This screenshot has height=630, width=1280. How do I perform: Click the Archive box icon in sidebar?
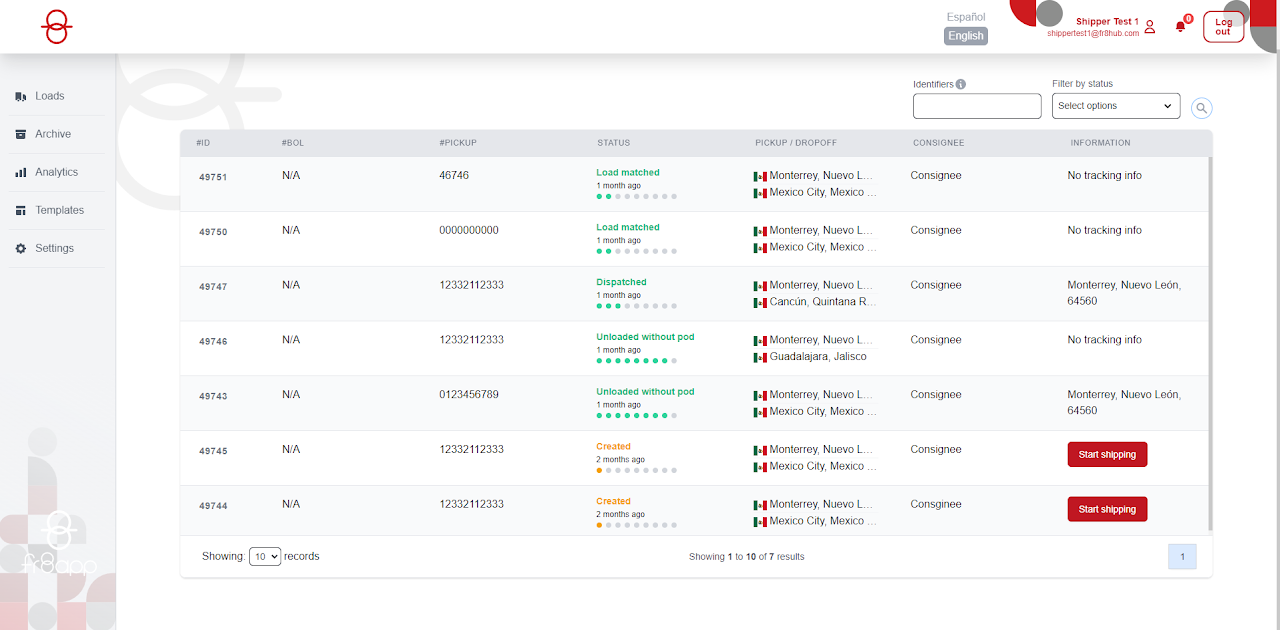[x=20, y=134]
